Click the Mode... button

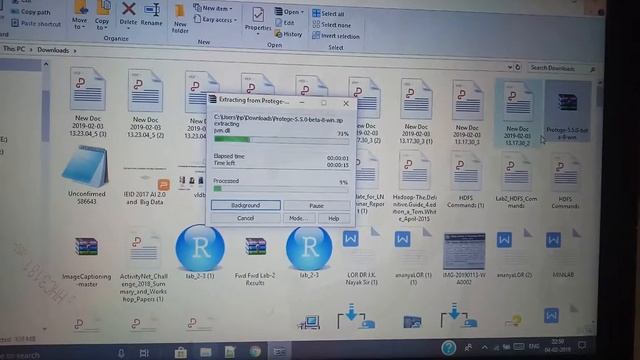pyautogui.click(x=298, y=218)
